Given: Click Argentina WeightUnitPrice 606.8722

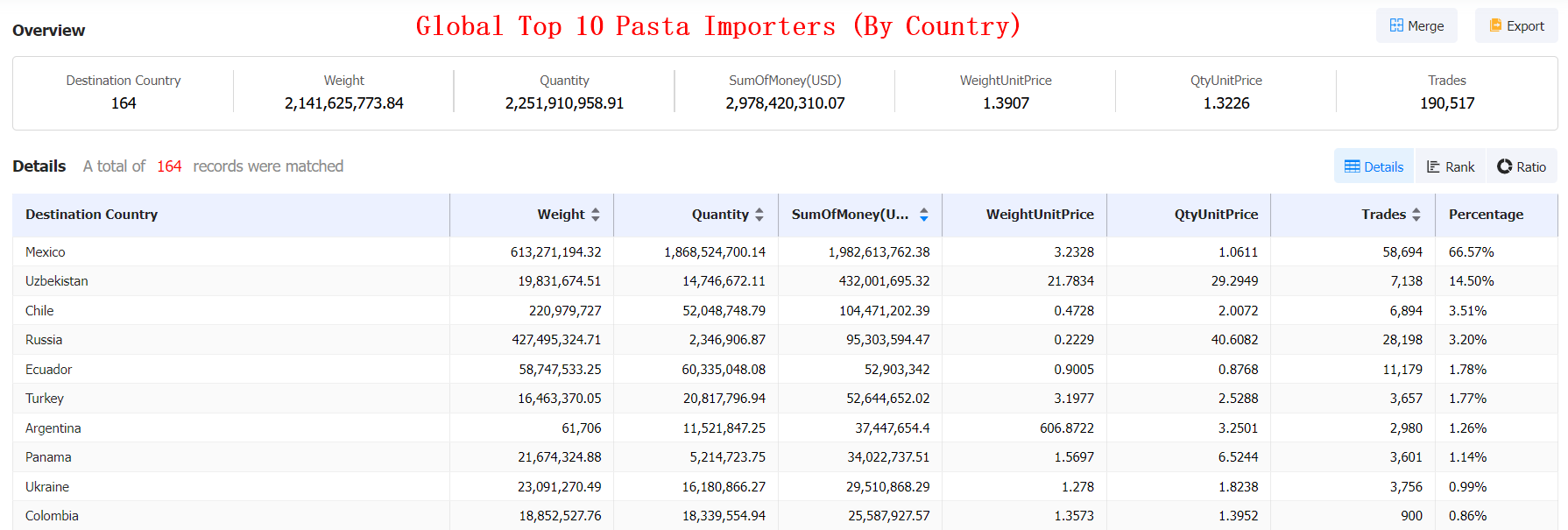Looking at the screenshot, I should (x=1067, y=428).
